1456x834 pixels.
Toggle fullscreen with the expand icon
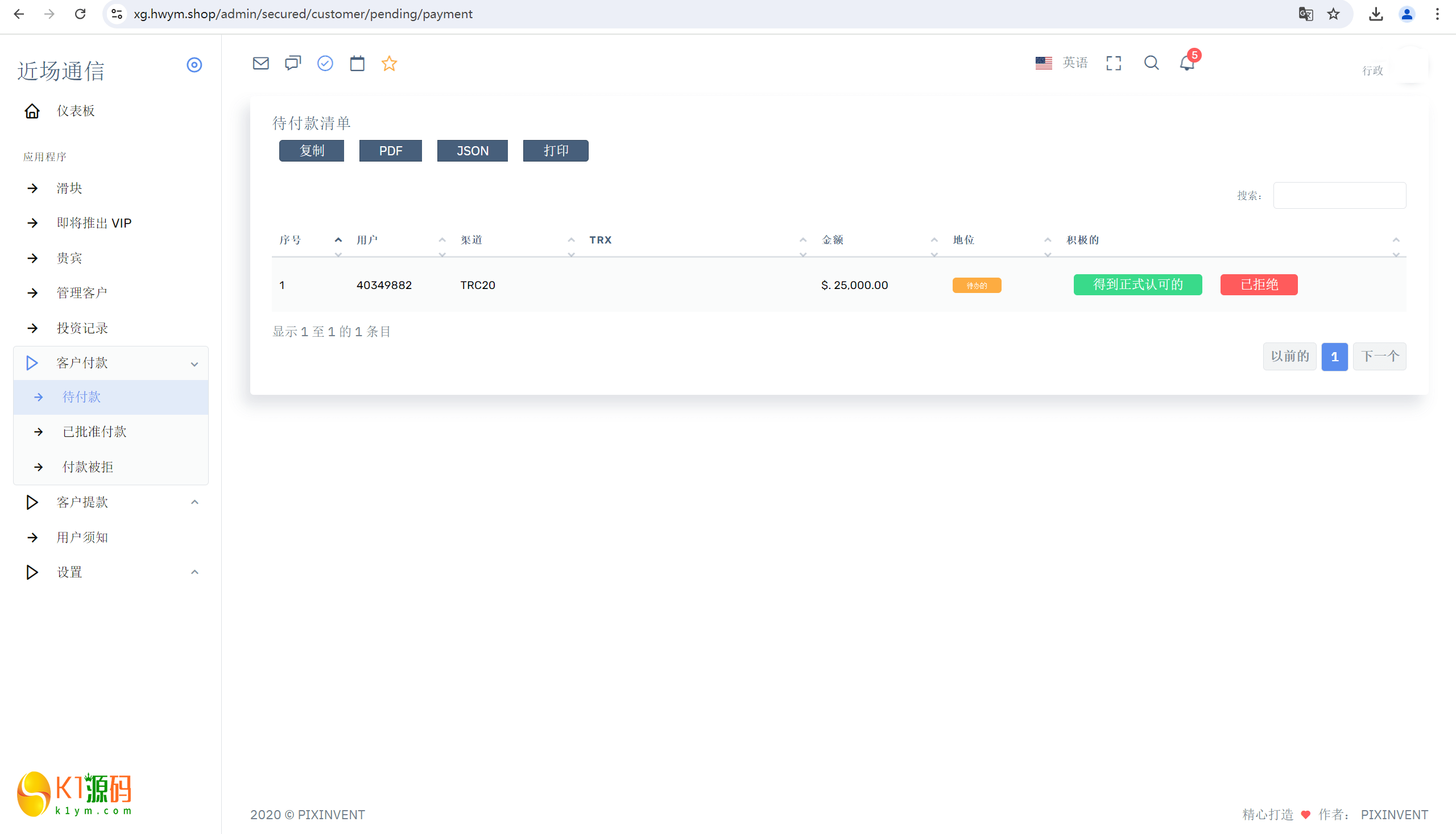(1113, 63)
